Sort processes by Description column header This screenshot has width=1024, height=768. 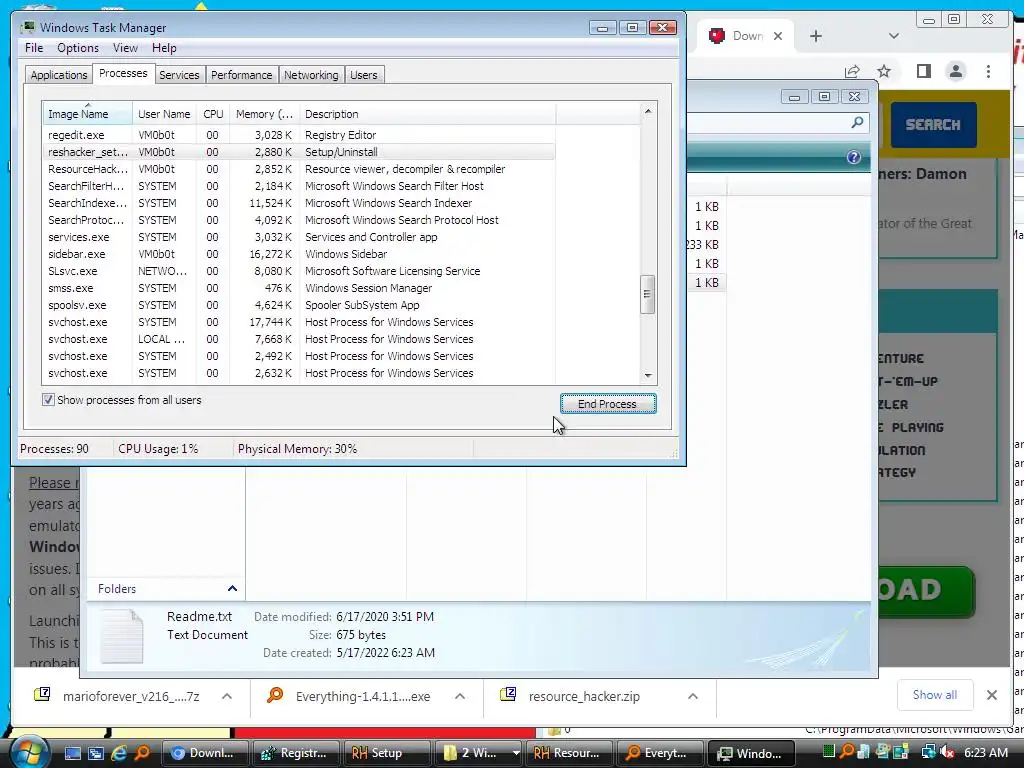428,114
